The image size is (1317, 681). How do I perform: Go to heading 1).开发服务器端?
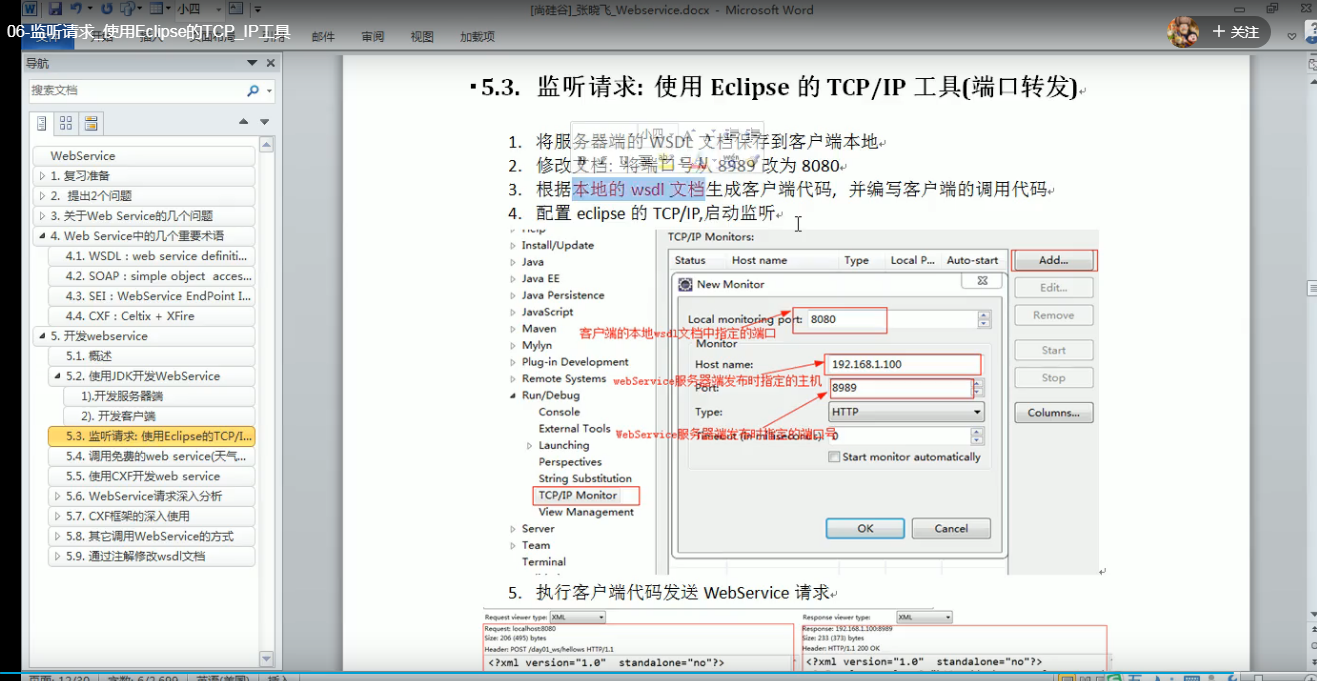(159, 396)
